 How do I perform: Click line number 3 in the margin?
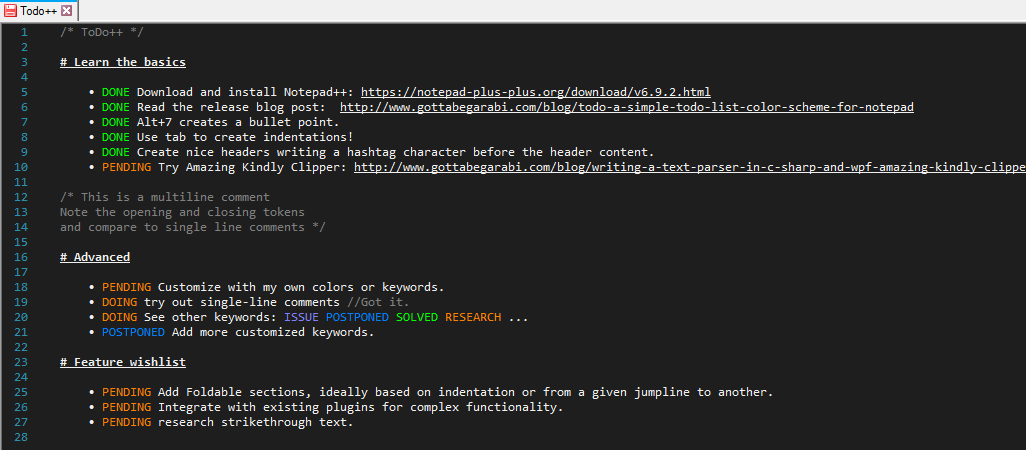click(24, 62)
